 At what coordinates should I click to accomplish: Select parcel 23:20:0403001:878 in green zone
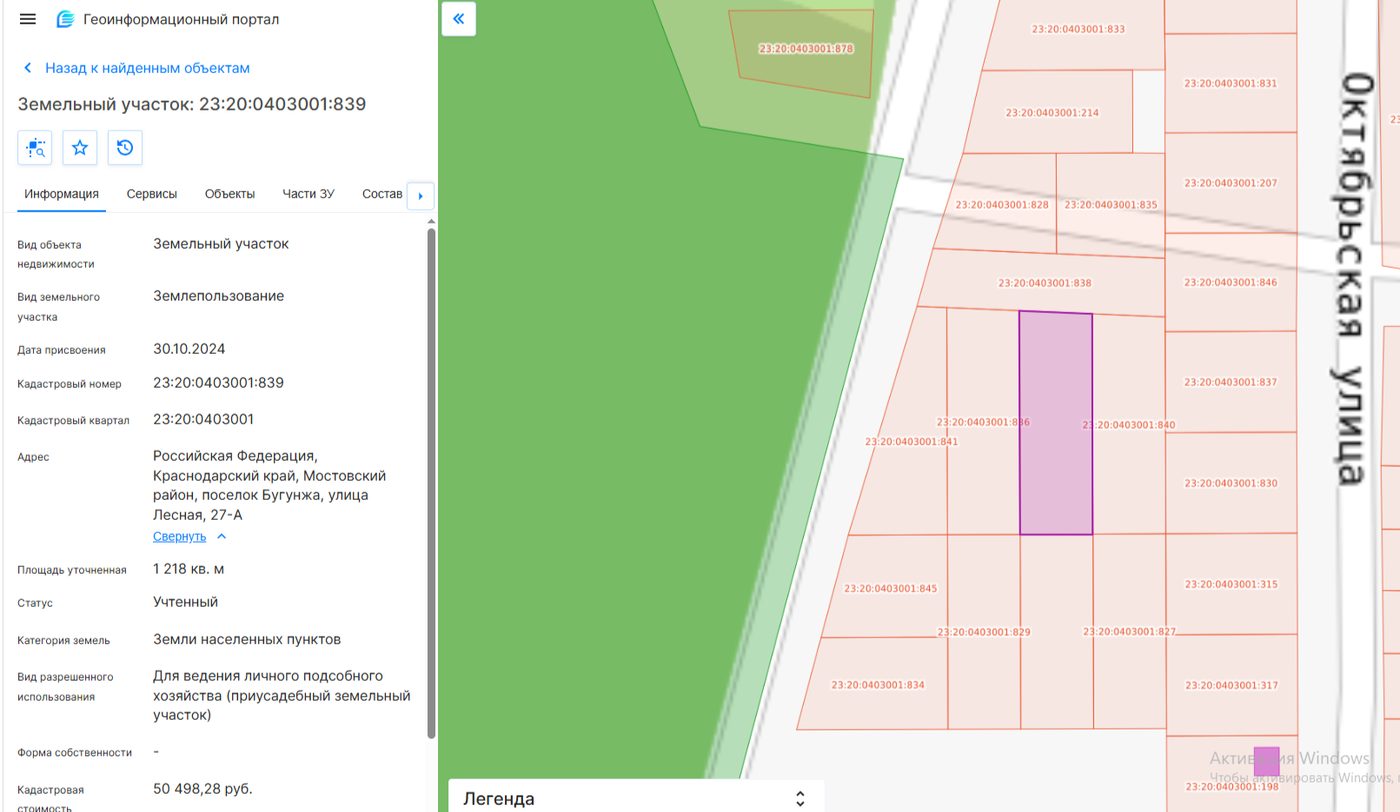point(806,49)
